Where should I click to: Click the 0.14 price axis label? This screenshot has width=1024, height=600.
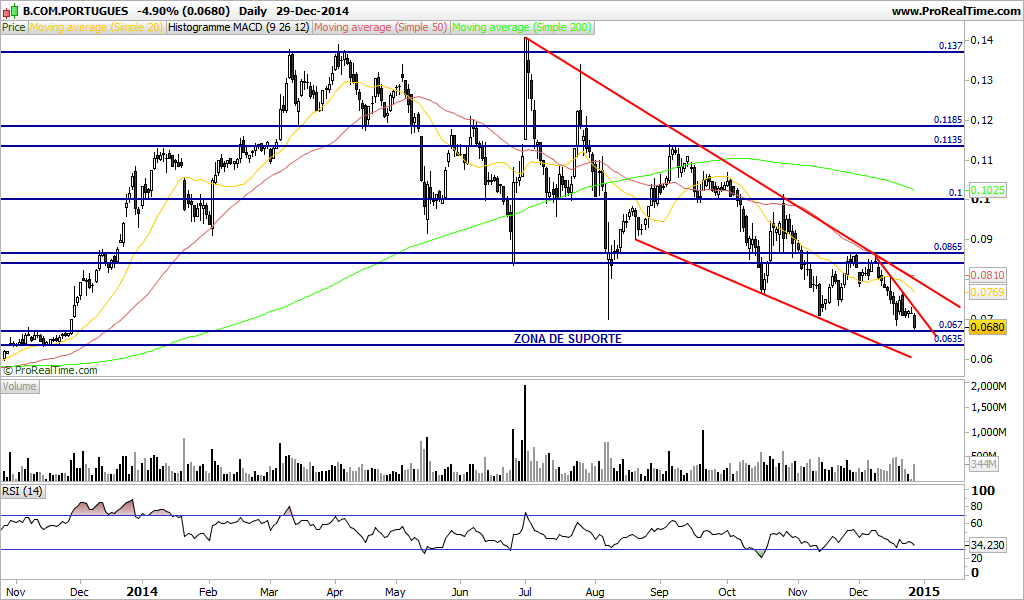[x=982, y=40]
